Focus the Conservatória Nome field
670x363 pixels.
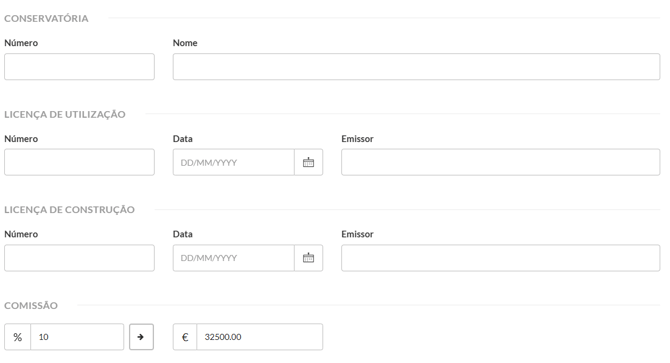point(417,67)
